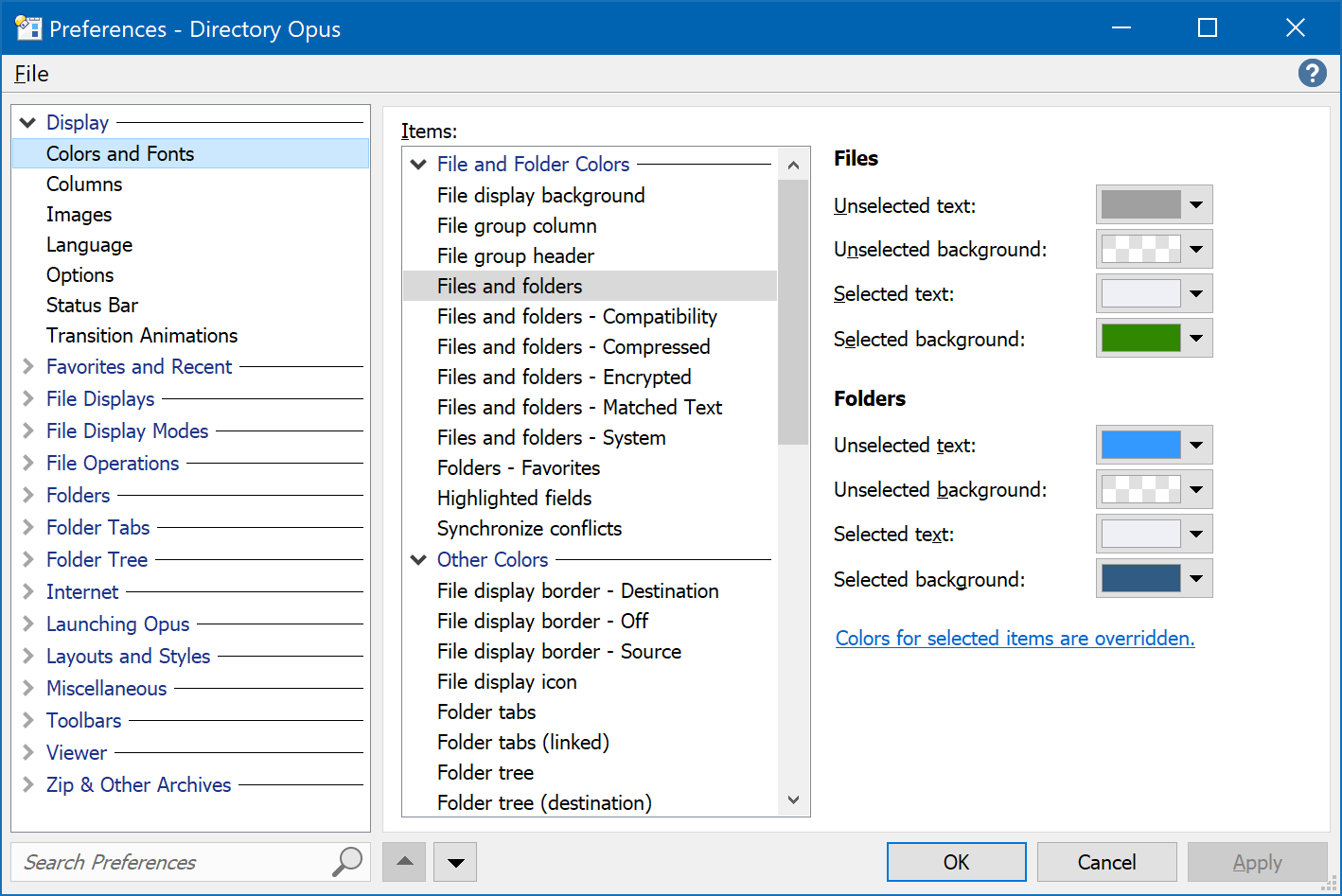
Task: Select Highlighted fields item
Action: [x=590, y=498]
